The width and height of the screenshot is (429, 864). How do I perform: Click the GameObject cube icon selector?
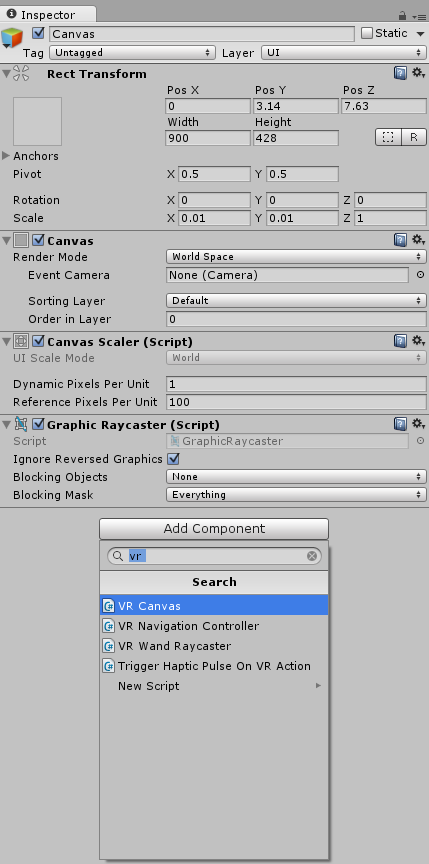[12, 37]
